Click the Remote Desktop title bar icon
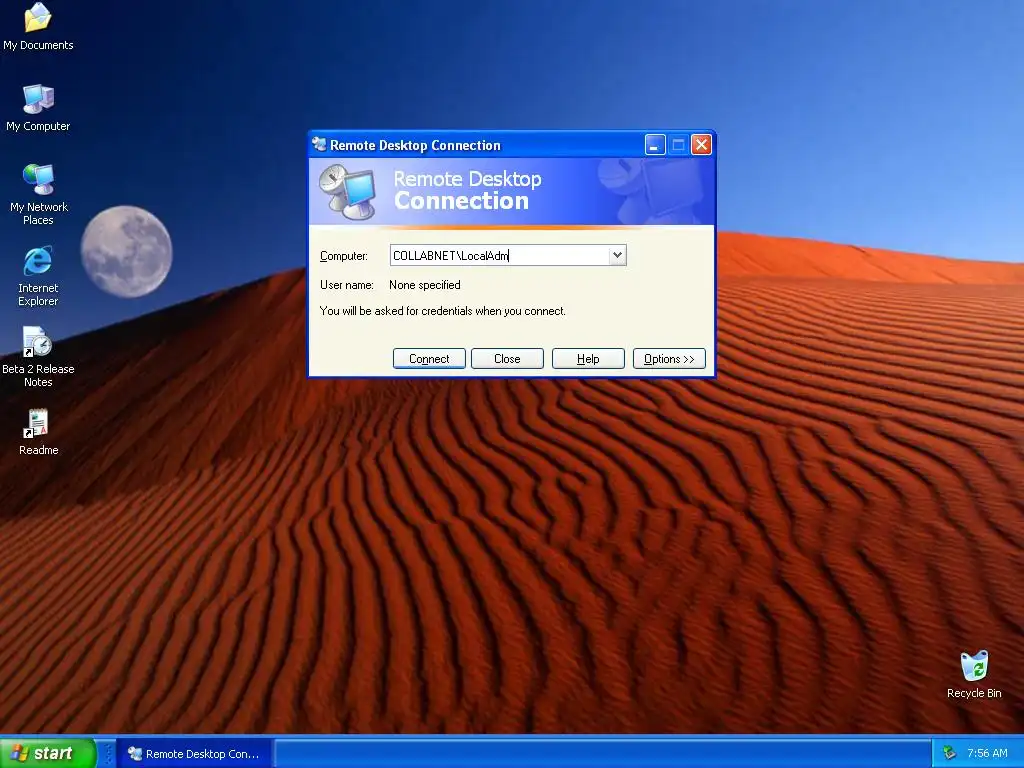This screenshot has width=1024, height=768. (319, 144)
